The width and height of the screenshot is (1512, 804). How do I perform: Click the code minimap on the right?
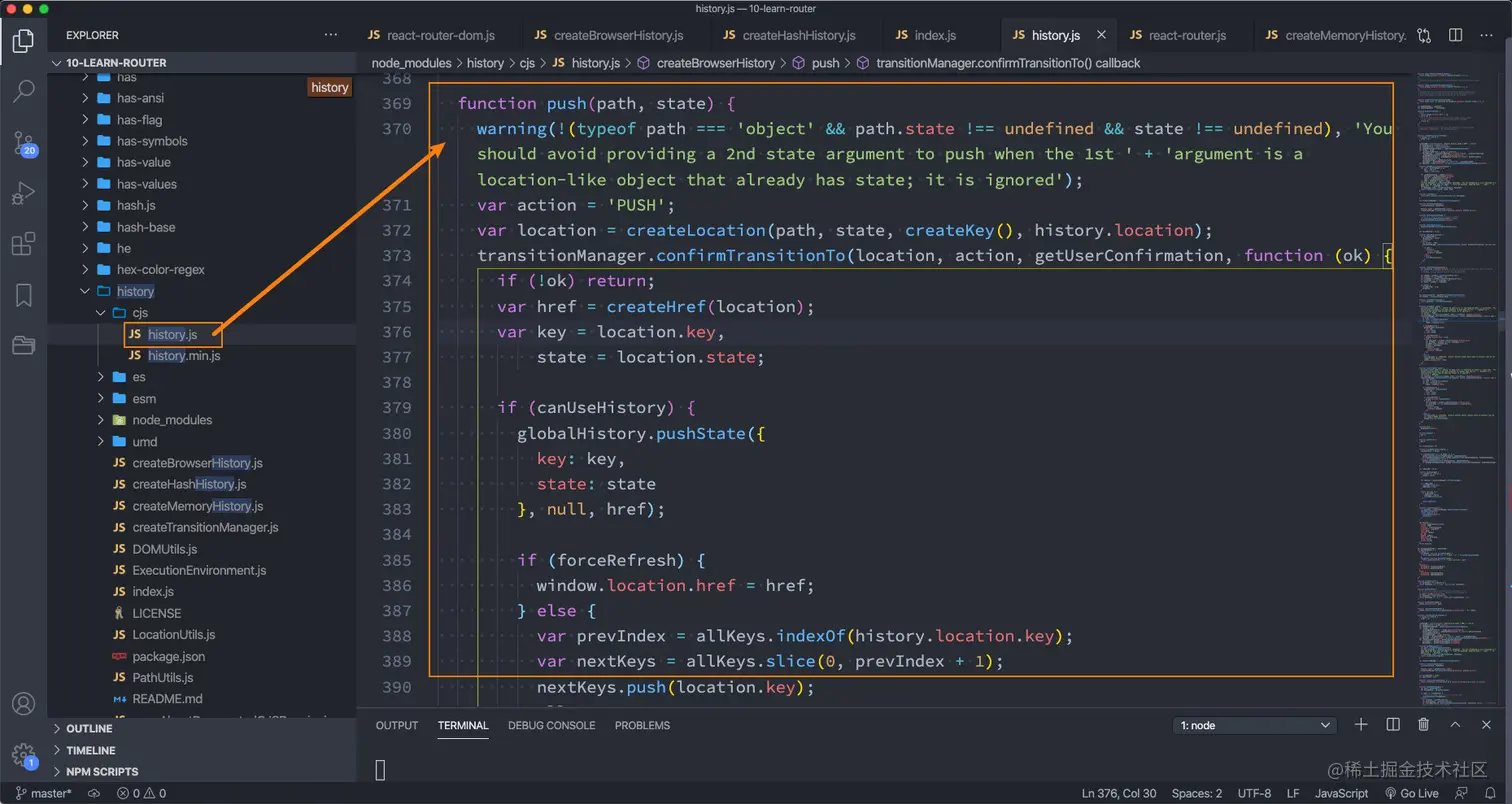1458,390
